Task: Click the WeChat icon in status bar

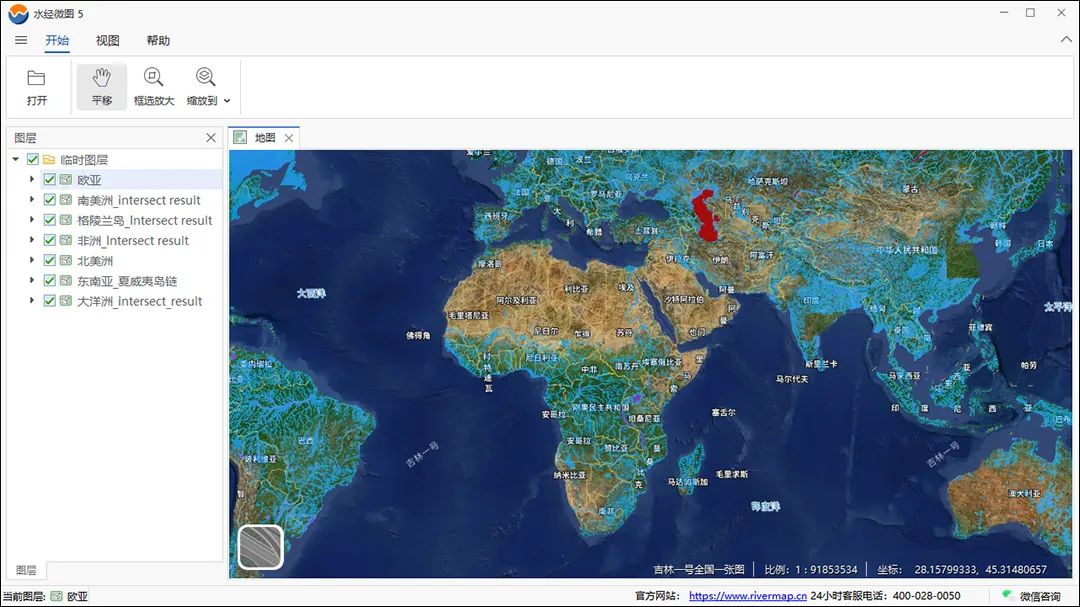Action: pos(1008,595)
